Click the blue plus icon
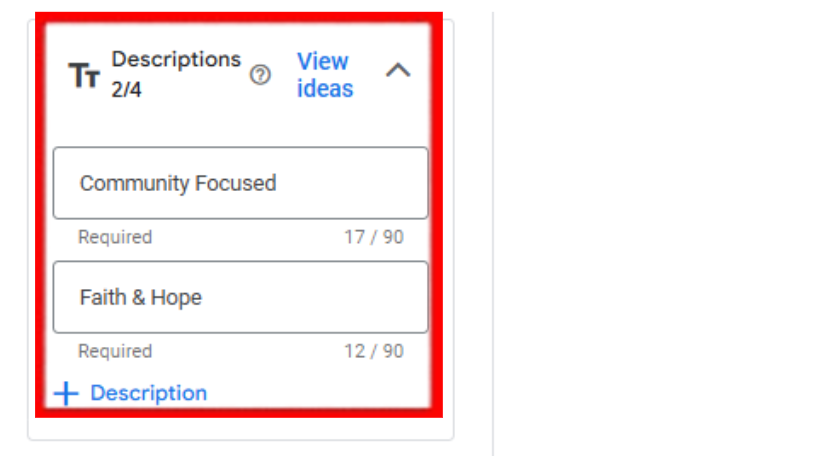Viewport: 835px width, 456px height. coord(66,394)
